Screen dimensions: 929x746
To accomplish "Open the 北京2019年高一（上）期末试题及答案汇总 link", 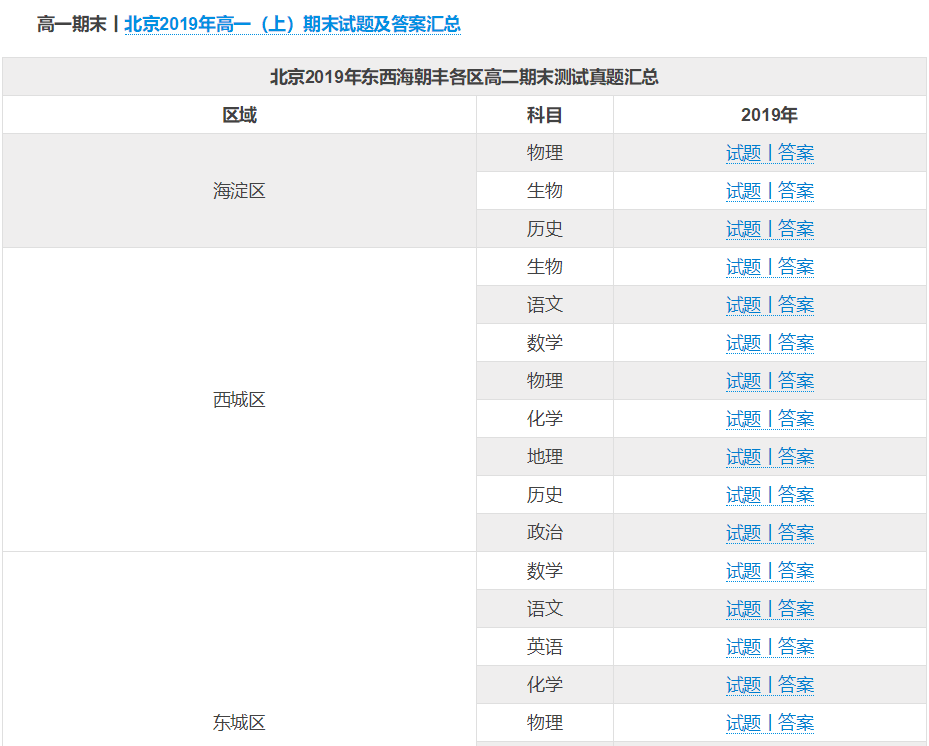I will point(292,24).
